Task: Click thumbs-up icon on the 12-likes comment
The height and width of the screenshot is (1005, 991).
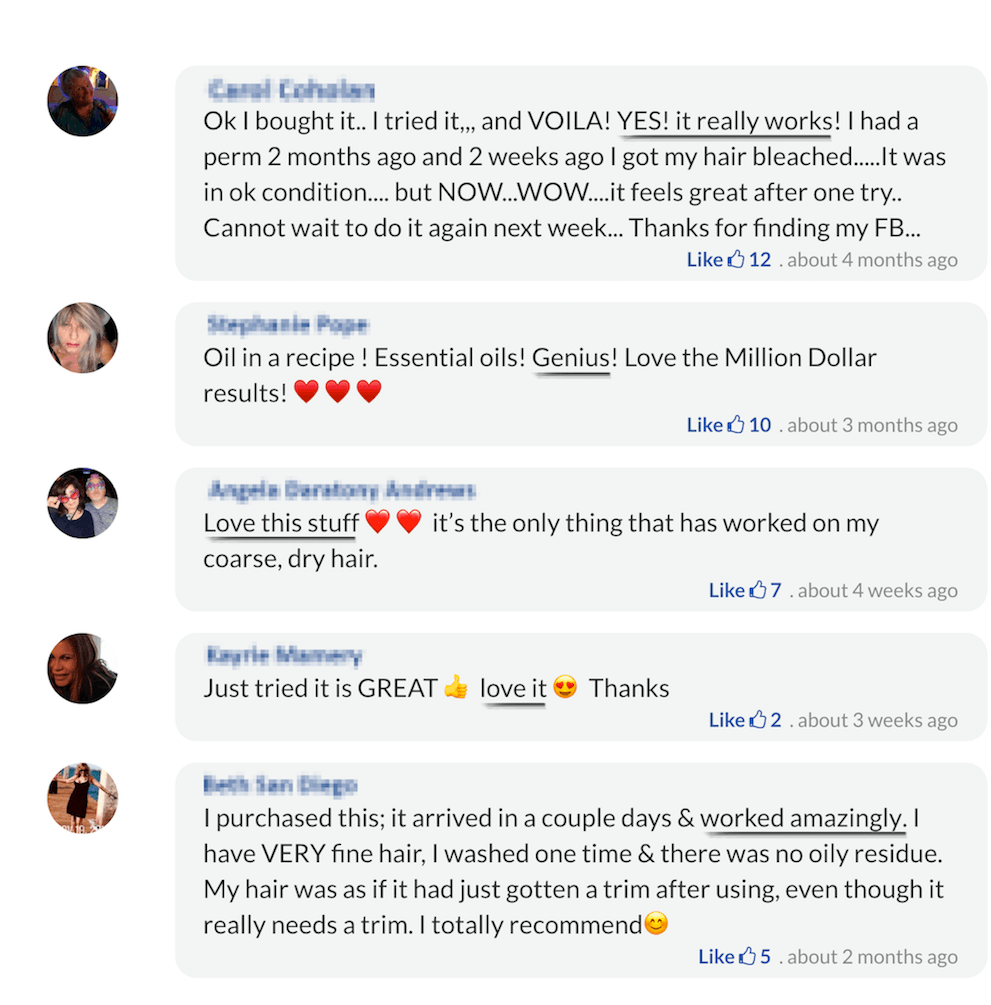Action: tap(736, 260)
